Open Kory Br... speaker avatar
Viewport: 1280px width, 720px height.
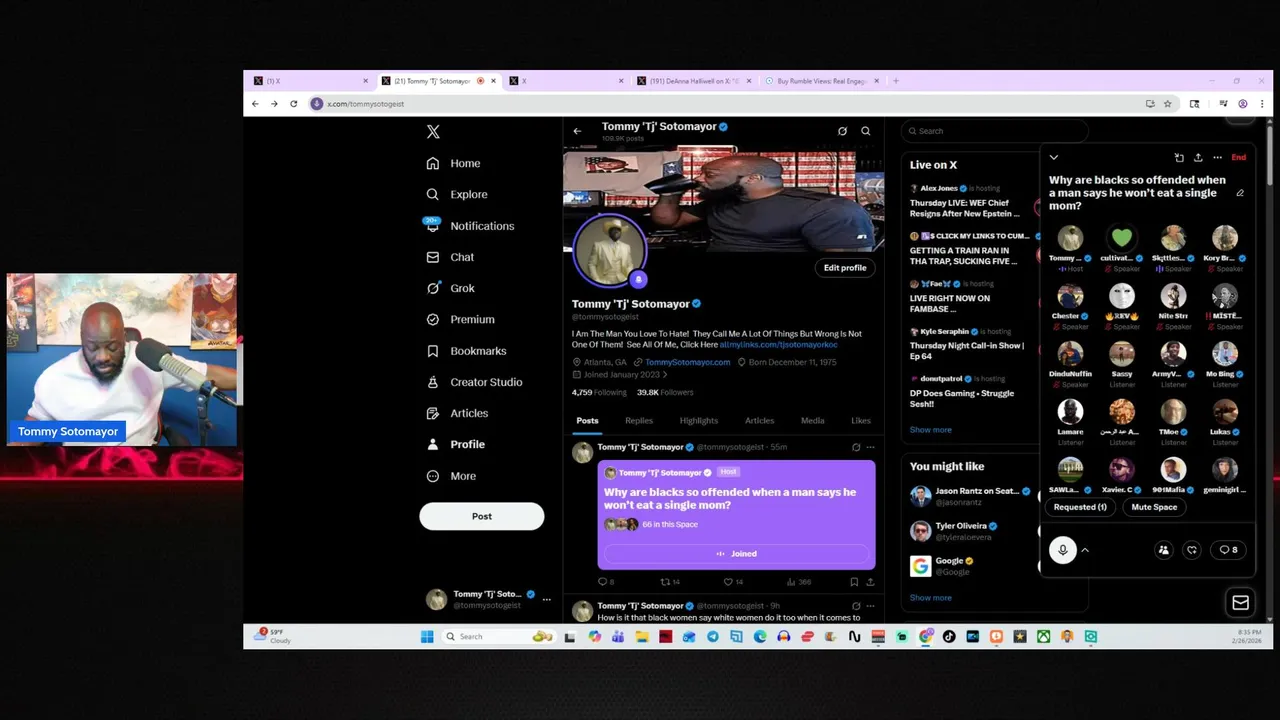[x=1225, y=238]
